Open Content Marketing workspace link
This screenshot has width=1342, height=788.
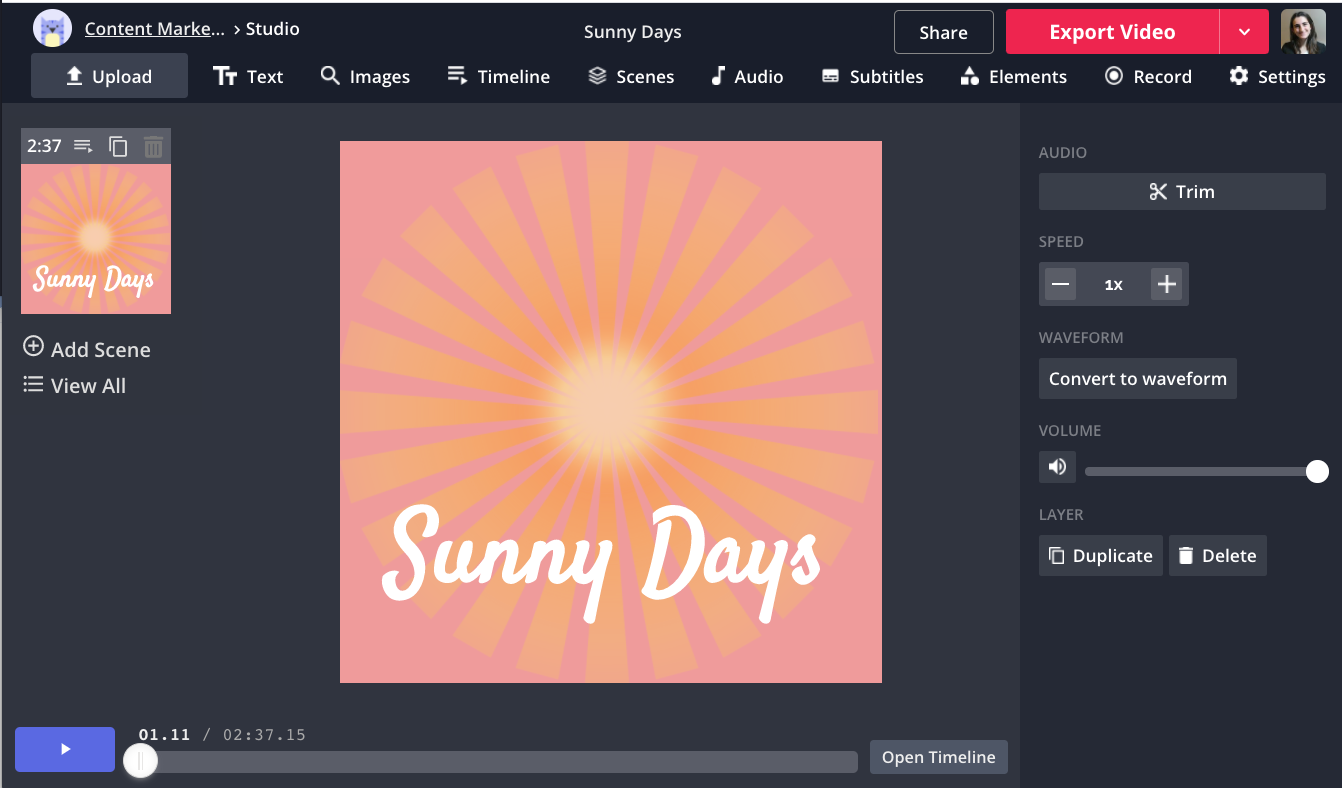click(155, 29)
